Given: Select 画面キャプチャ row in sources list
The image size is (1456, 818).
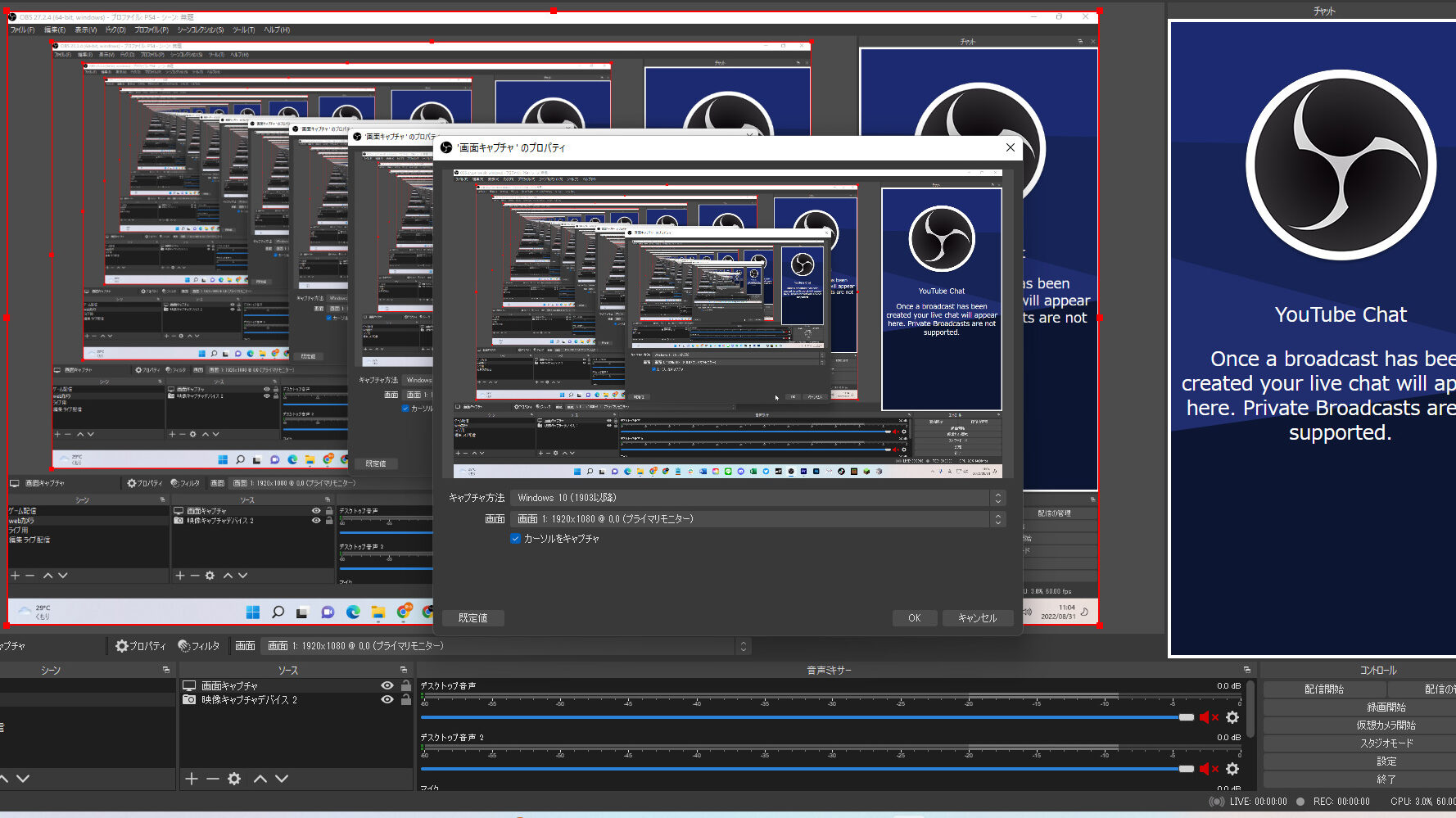Looking at the screenshot, I should pyautogui.click(x=295, y=685).
